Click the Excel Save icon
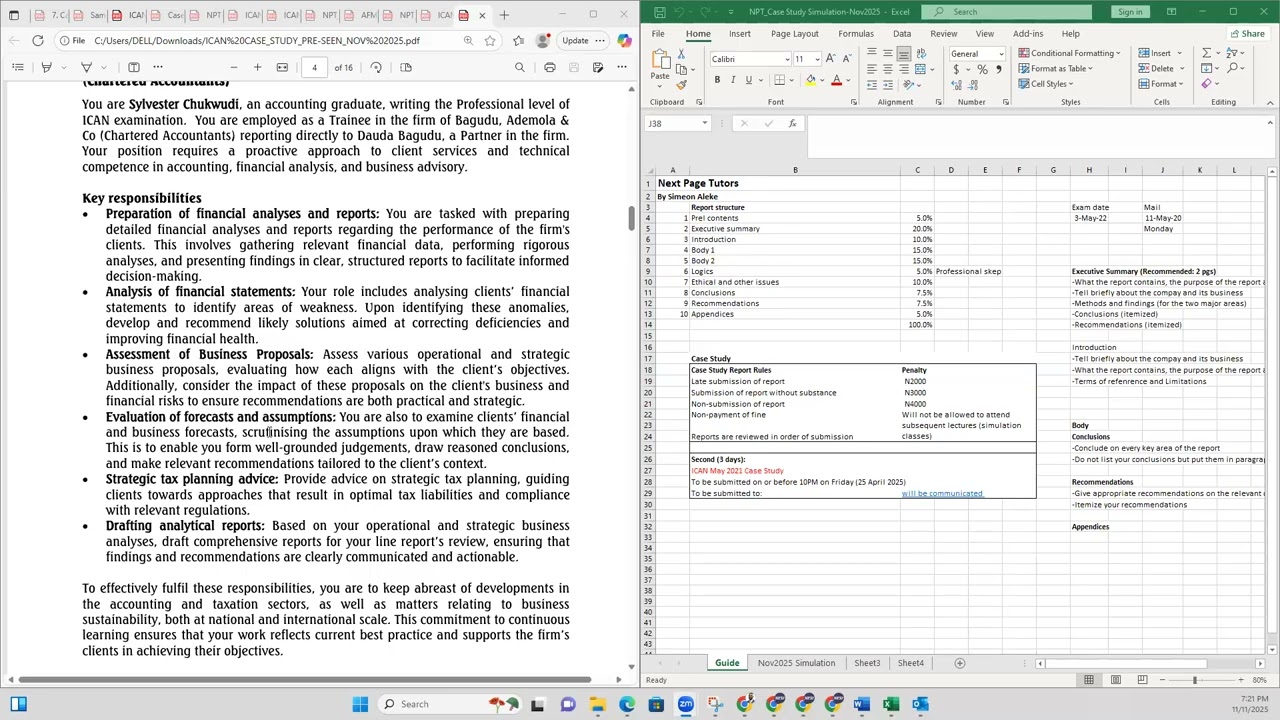1280x720 pixels. 660,12
